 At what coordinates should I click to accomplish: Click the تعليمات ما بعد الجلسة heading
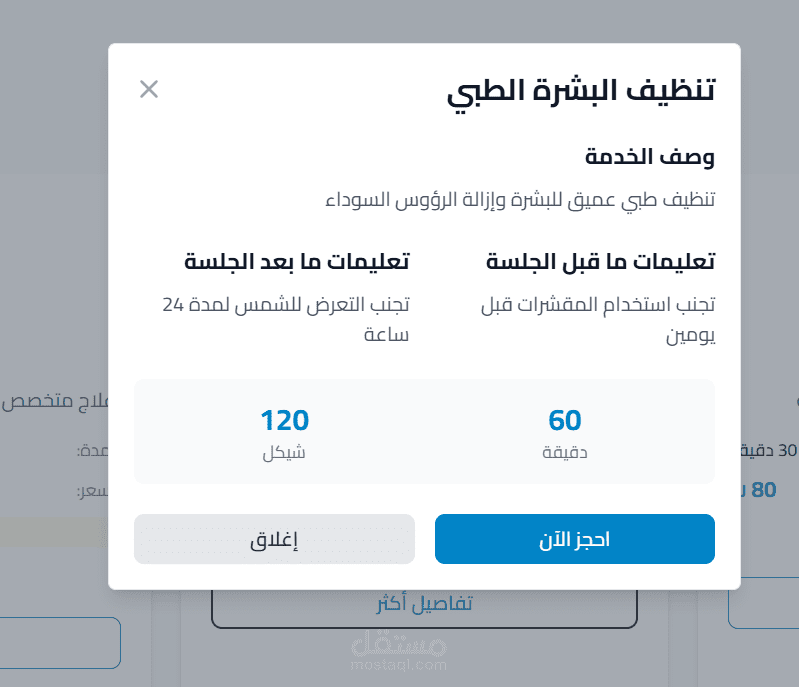(x=296, y=262)
